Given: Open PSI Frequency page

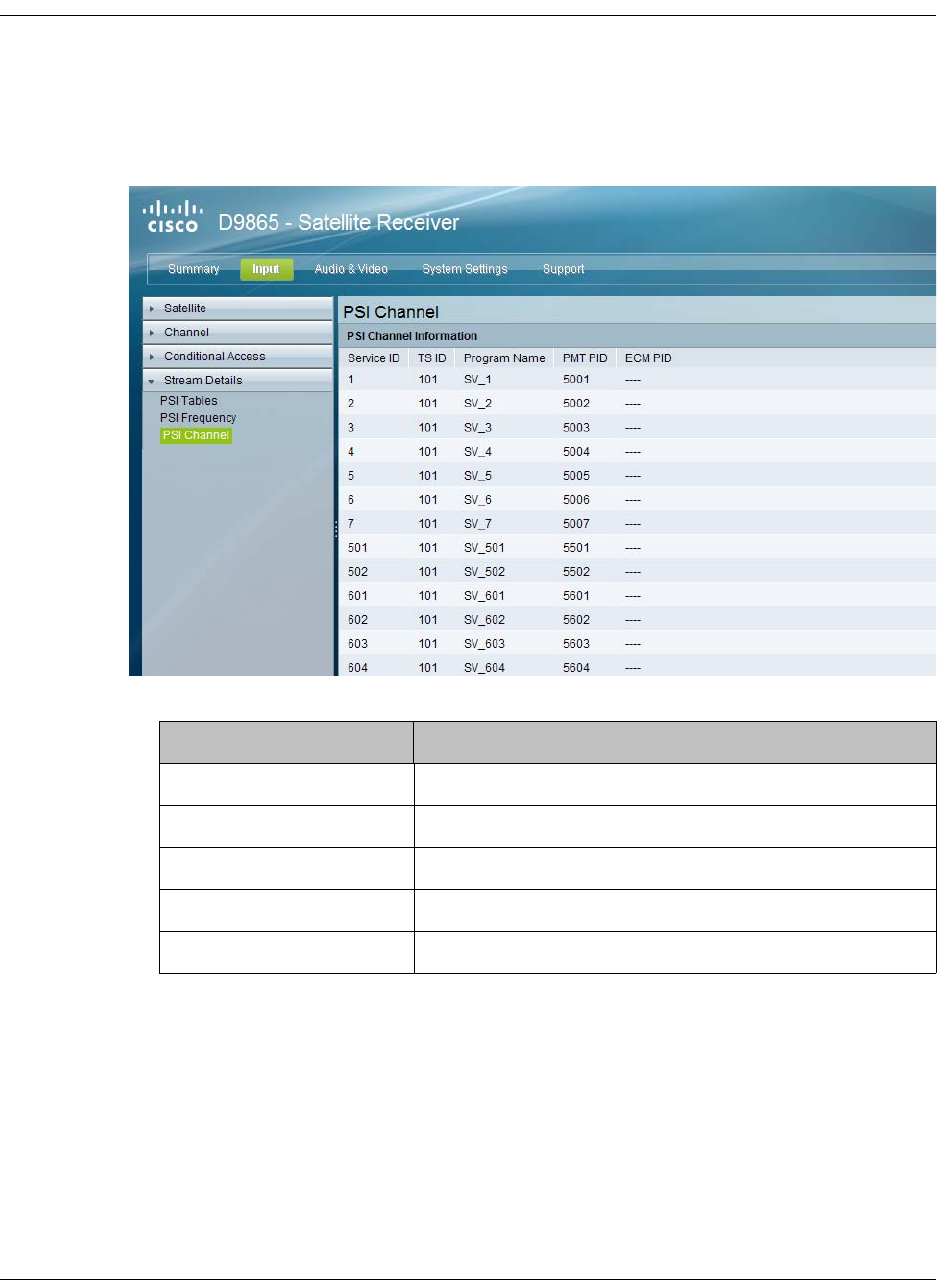Looking at the screenshot, I should (x=198, y=418).
